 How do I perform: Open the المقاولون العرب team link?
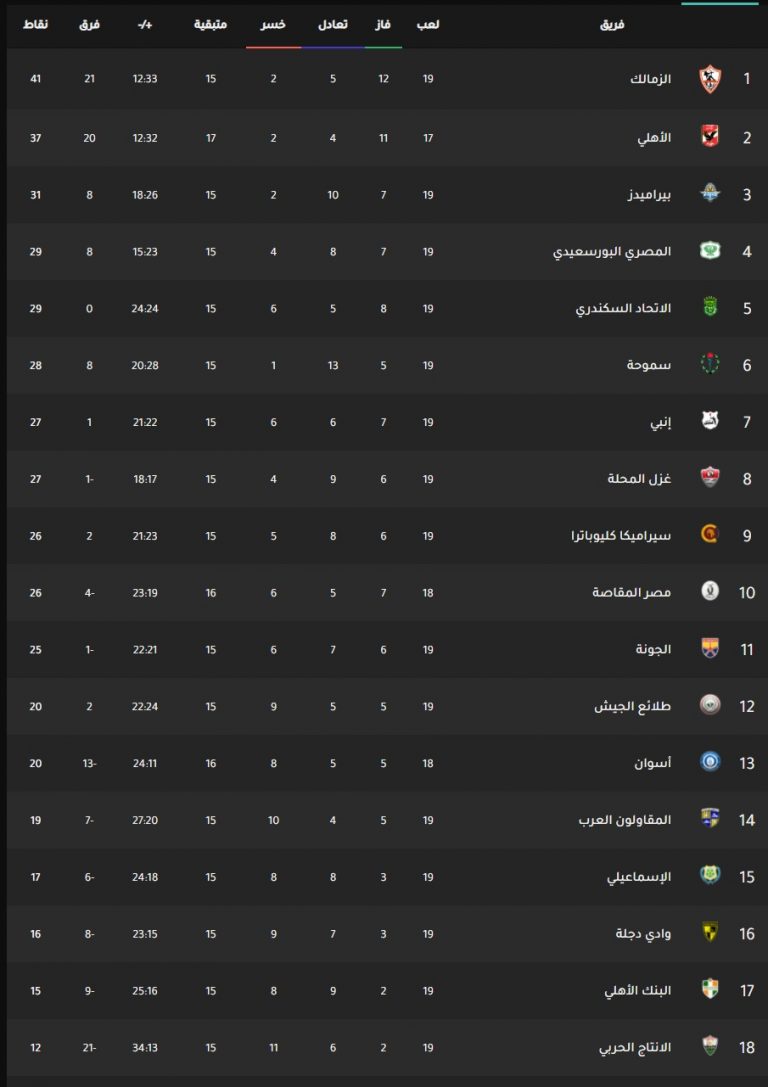click(x=625, y=819)
